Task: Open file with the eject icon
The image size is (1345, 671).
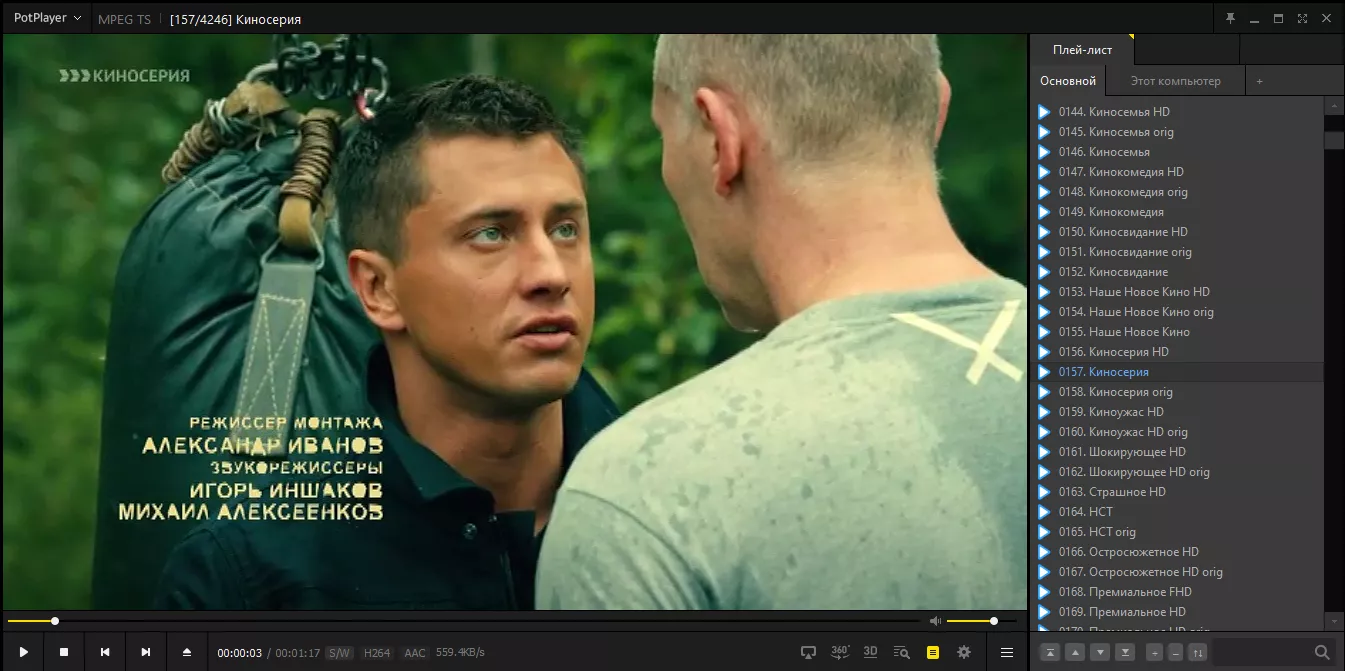Action: pyautogui.click(x=186, y=652)
